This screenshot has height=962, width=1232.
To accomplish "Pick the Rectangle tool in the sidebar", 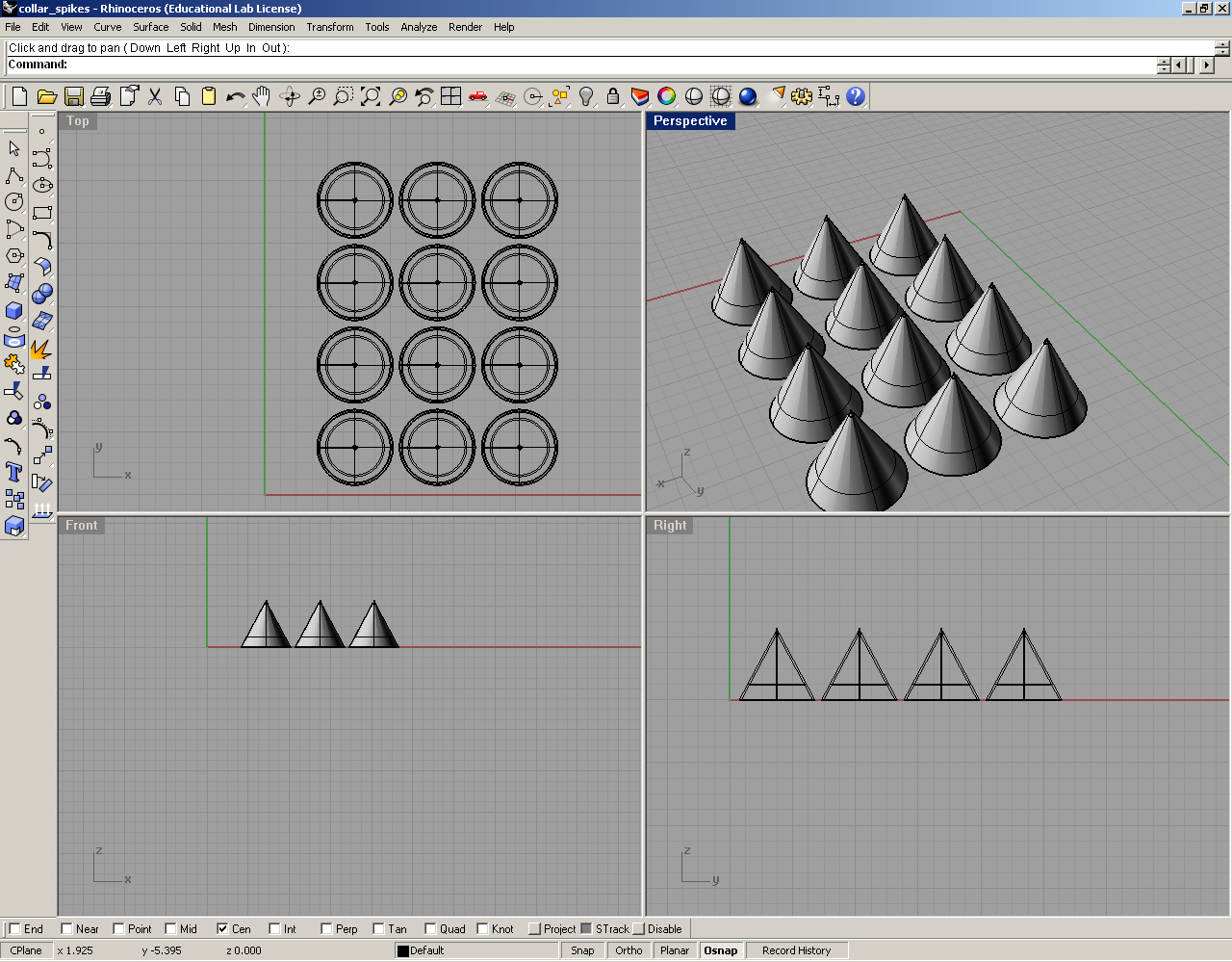I will (x=41, y=213).
